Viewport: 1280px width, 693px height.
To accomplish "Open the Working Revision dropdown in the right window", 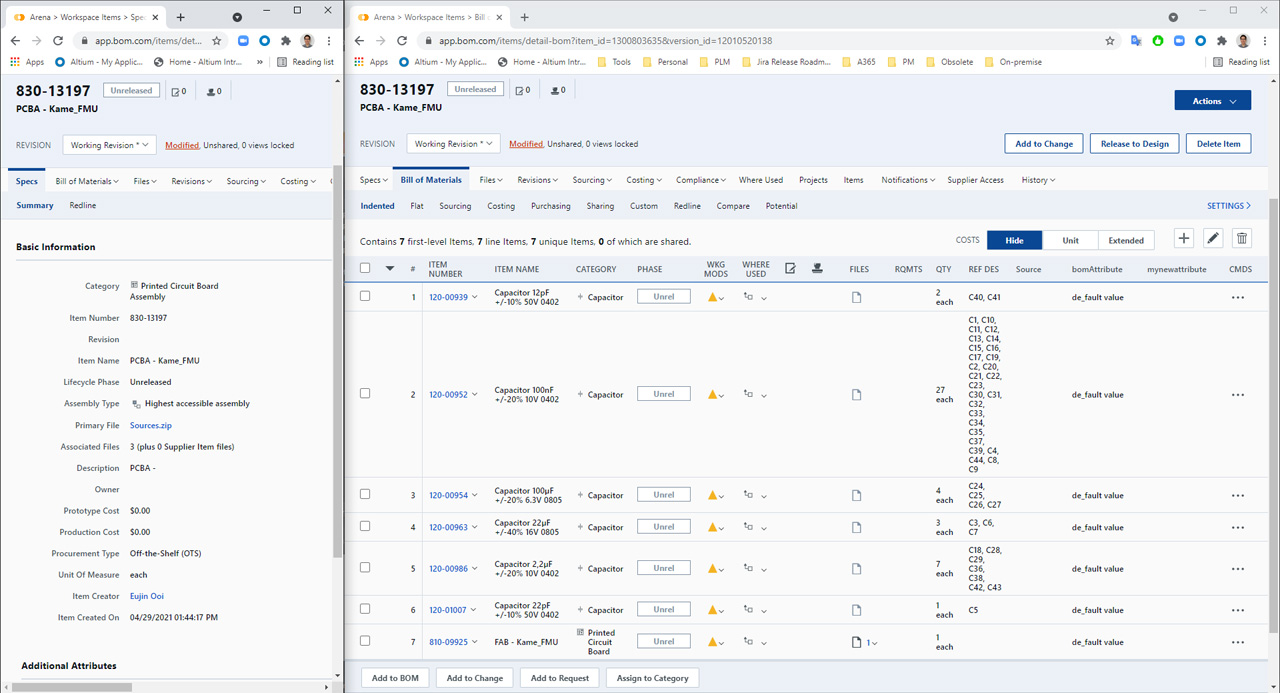I will click(x=452, y=144).
